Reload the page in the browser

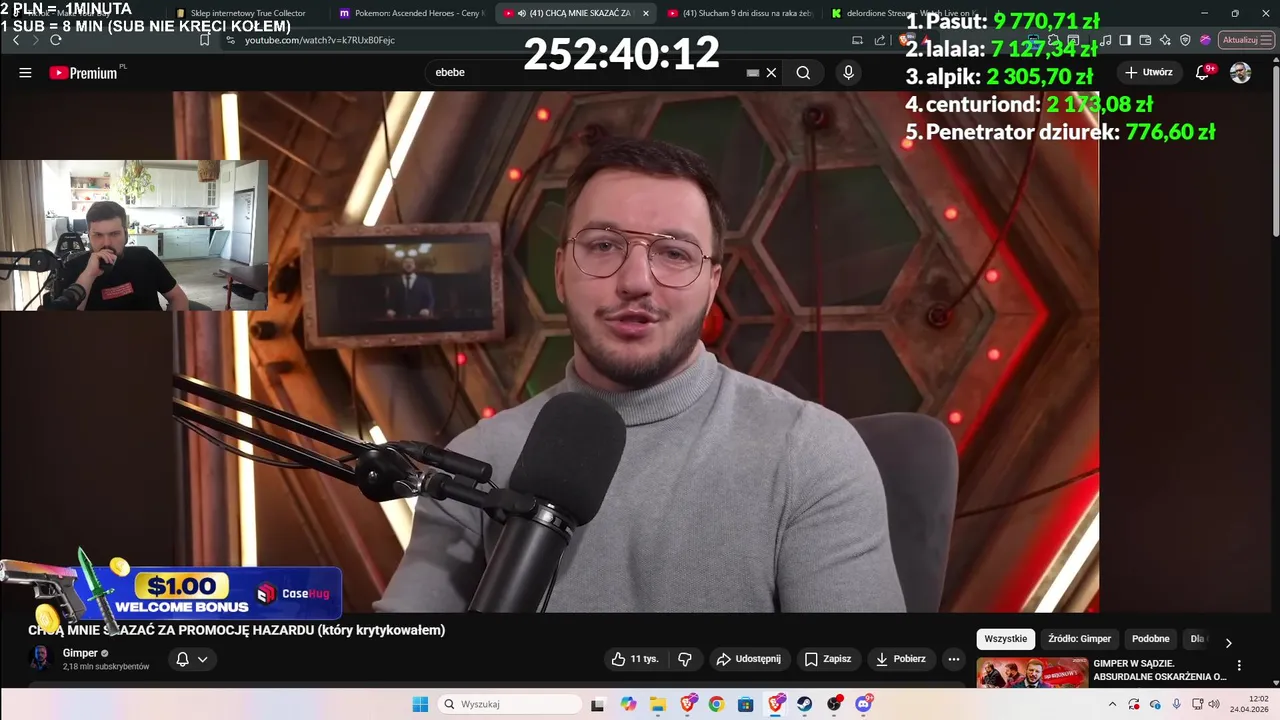(x=56, y=40)
